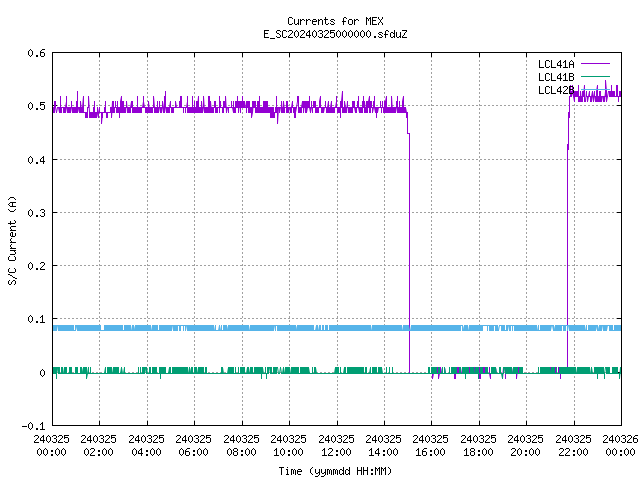640x480 pixels.
Task: Click the 0.6 y-axis tick label
Action: pos(37,53)
